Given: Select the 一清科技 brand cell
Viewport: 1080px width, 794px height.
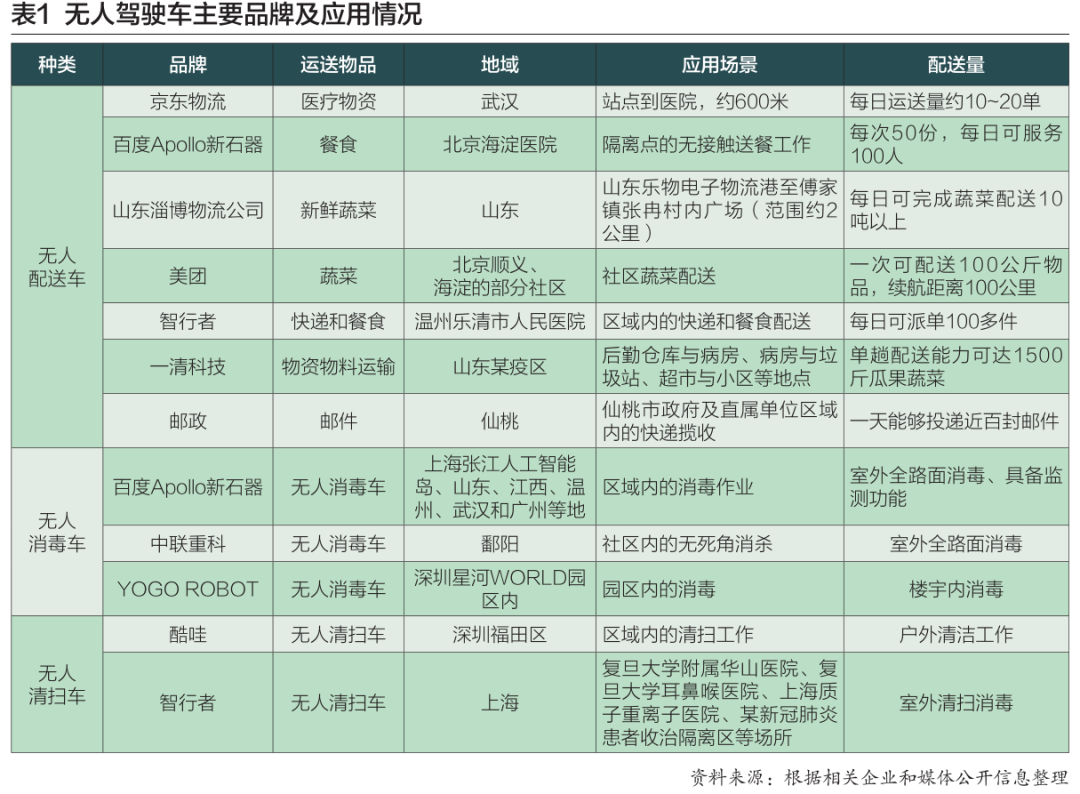Looking at the screenshot, I should 188,367.
